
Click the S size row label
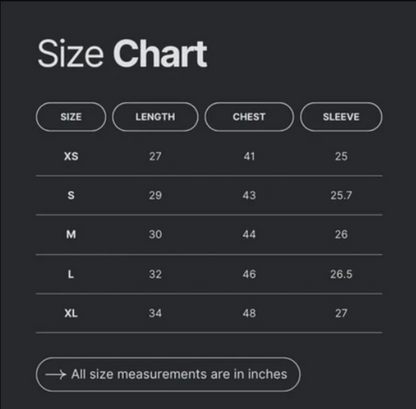(x=71, y=195)
